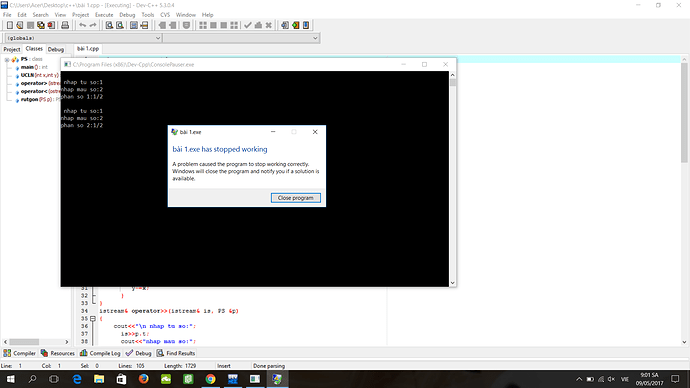
Task: Collapse the code fold marker at line 35
Action: 93,318
